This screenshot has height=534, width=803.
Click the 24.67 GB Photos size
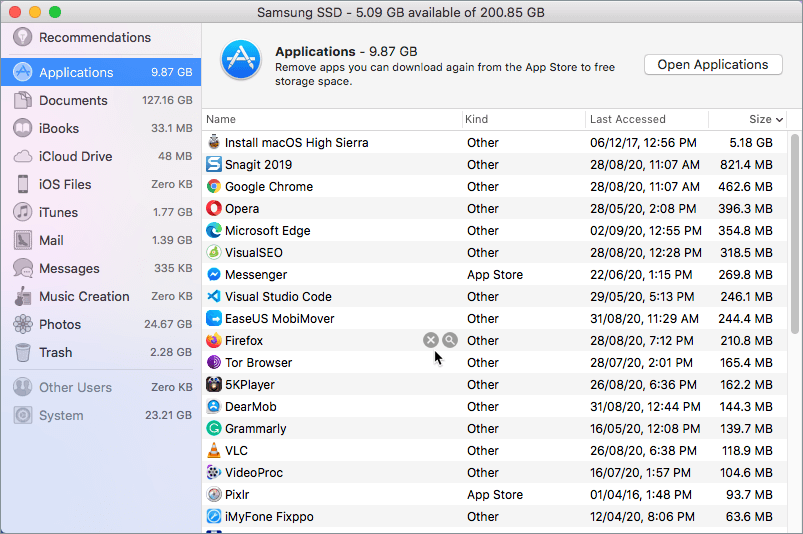pyautogui.click(x=167, y=324)
